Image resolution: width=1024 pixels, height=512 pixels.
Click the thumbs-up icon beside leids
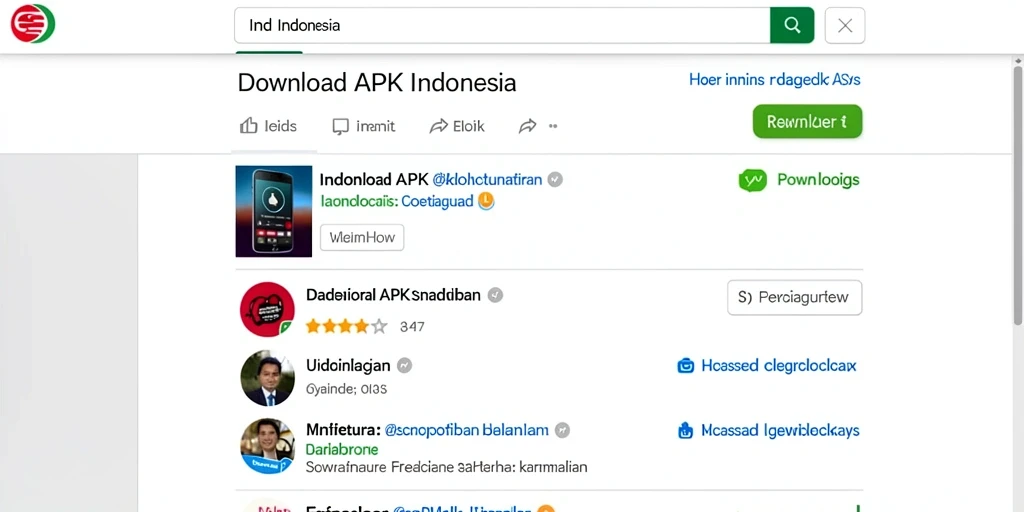pos(249,126)
